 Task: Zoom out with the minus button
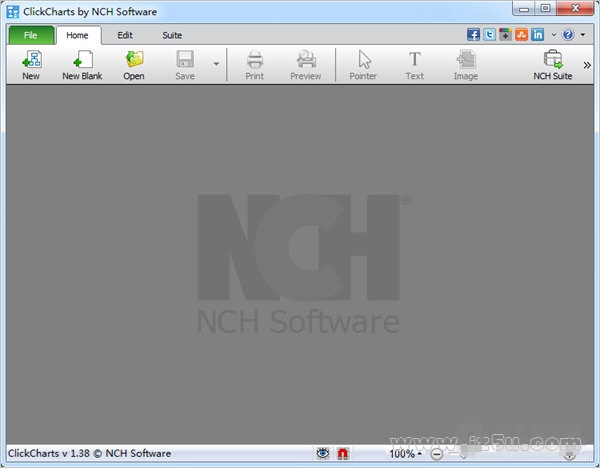(x=436, y=454)
